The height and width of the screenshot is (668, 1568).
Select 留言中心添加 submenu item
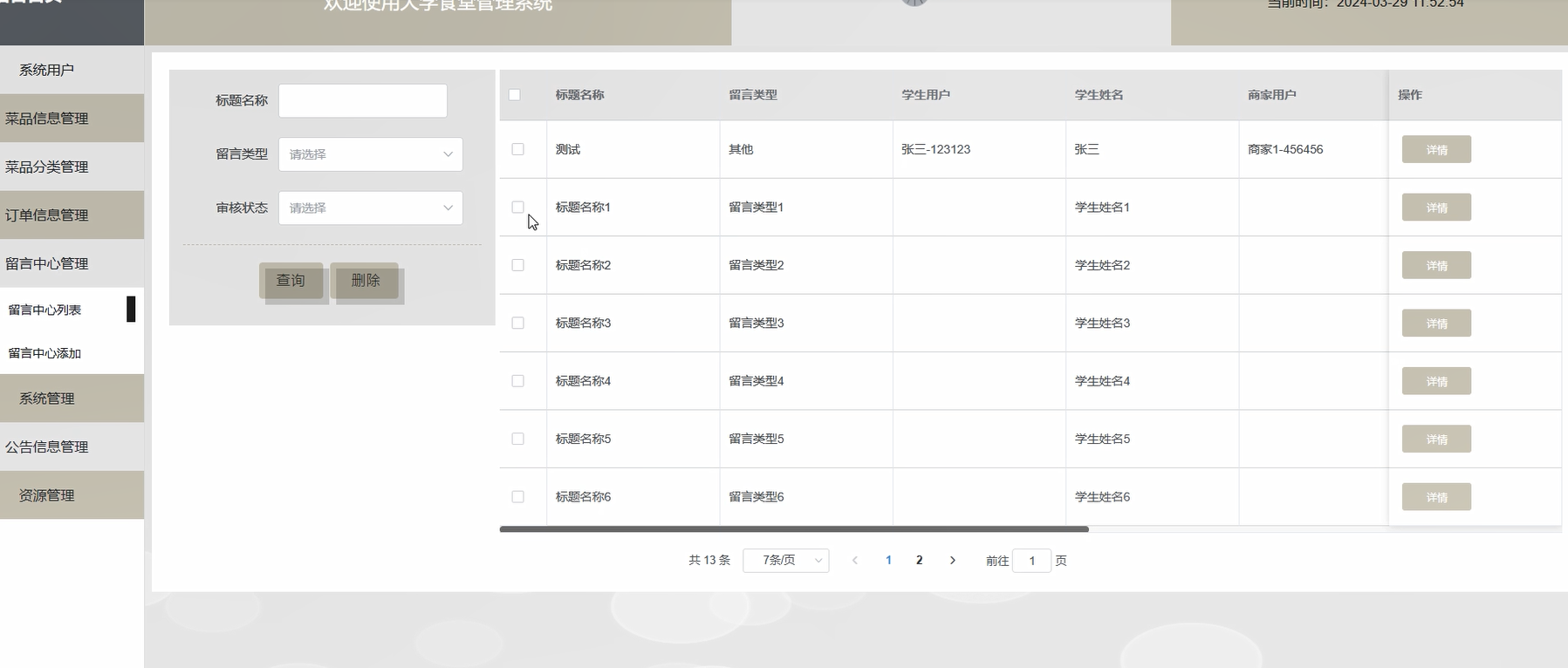coord(72,353)
